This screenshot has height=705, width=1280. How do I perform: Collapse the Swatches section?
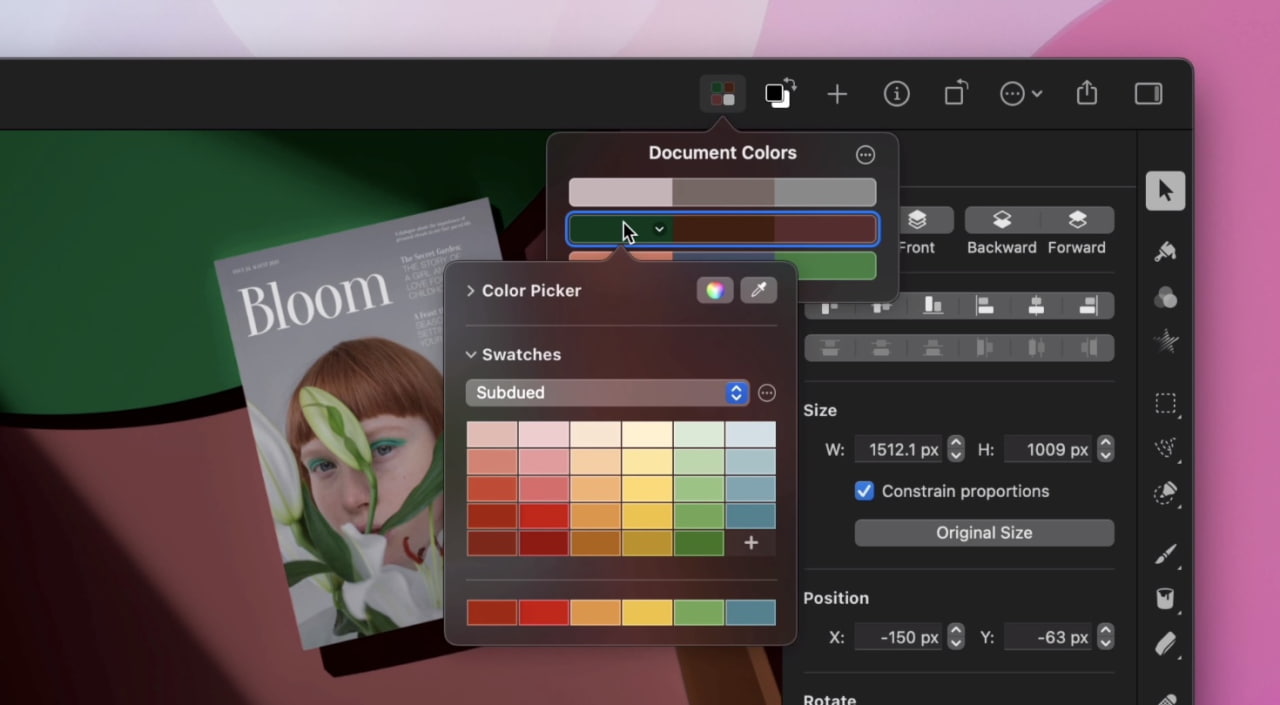point(470,354)
